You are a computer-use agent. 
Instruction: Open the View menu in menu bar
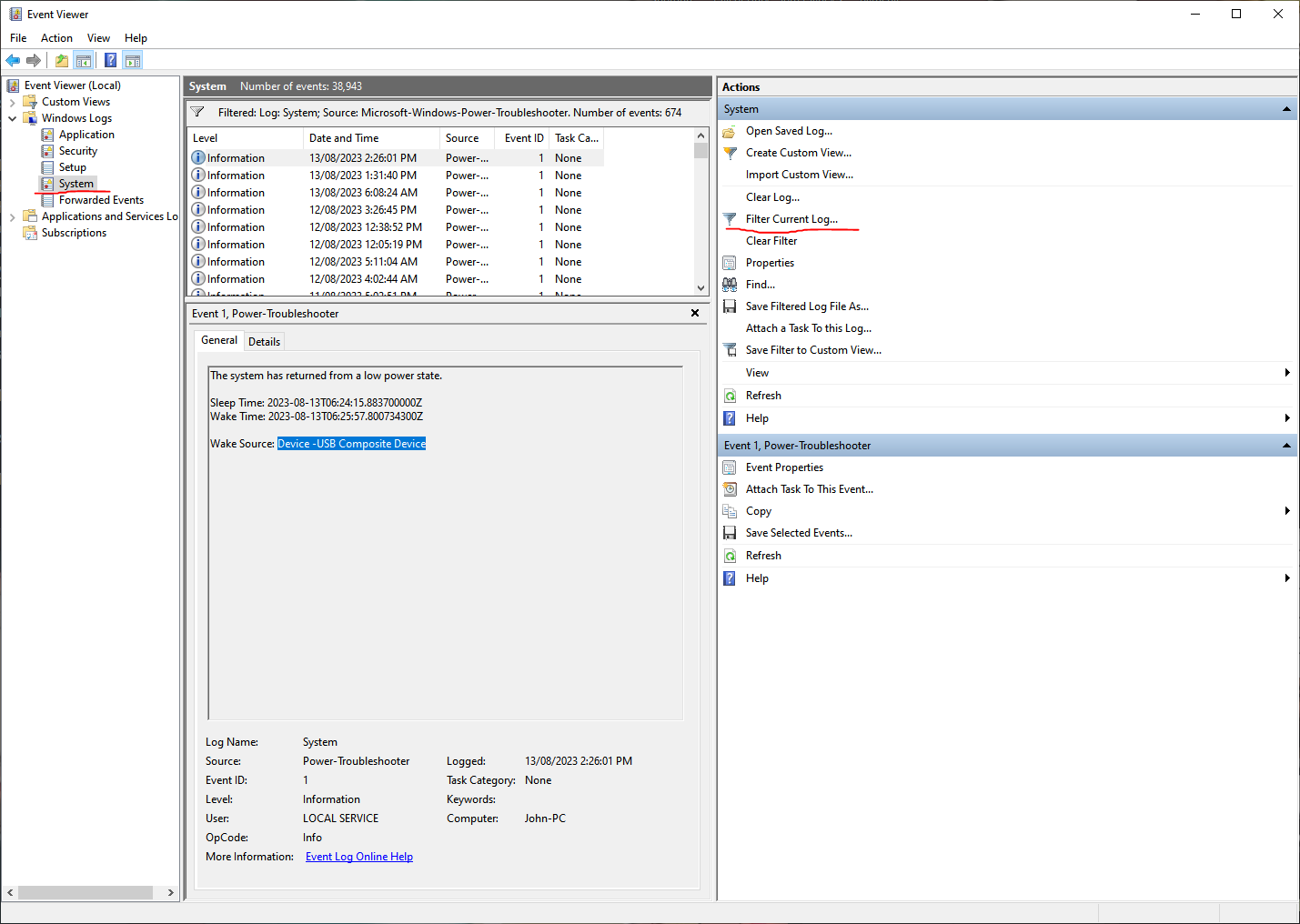click(98, 38)
